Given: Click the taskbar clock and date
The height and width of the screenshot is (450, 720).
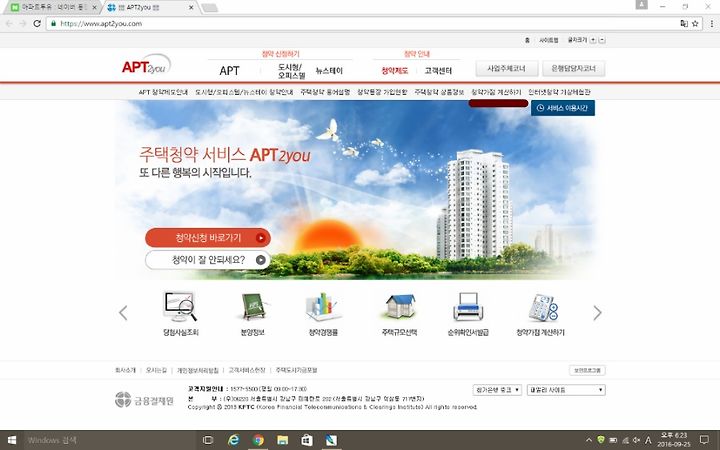Looking at the screenshot, I should [x=674, y=440].
